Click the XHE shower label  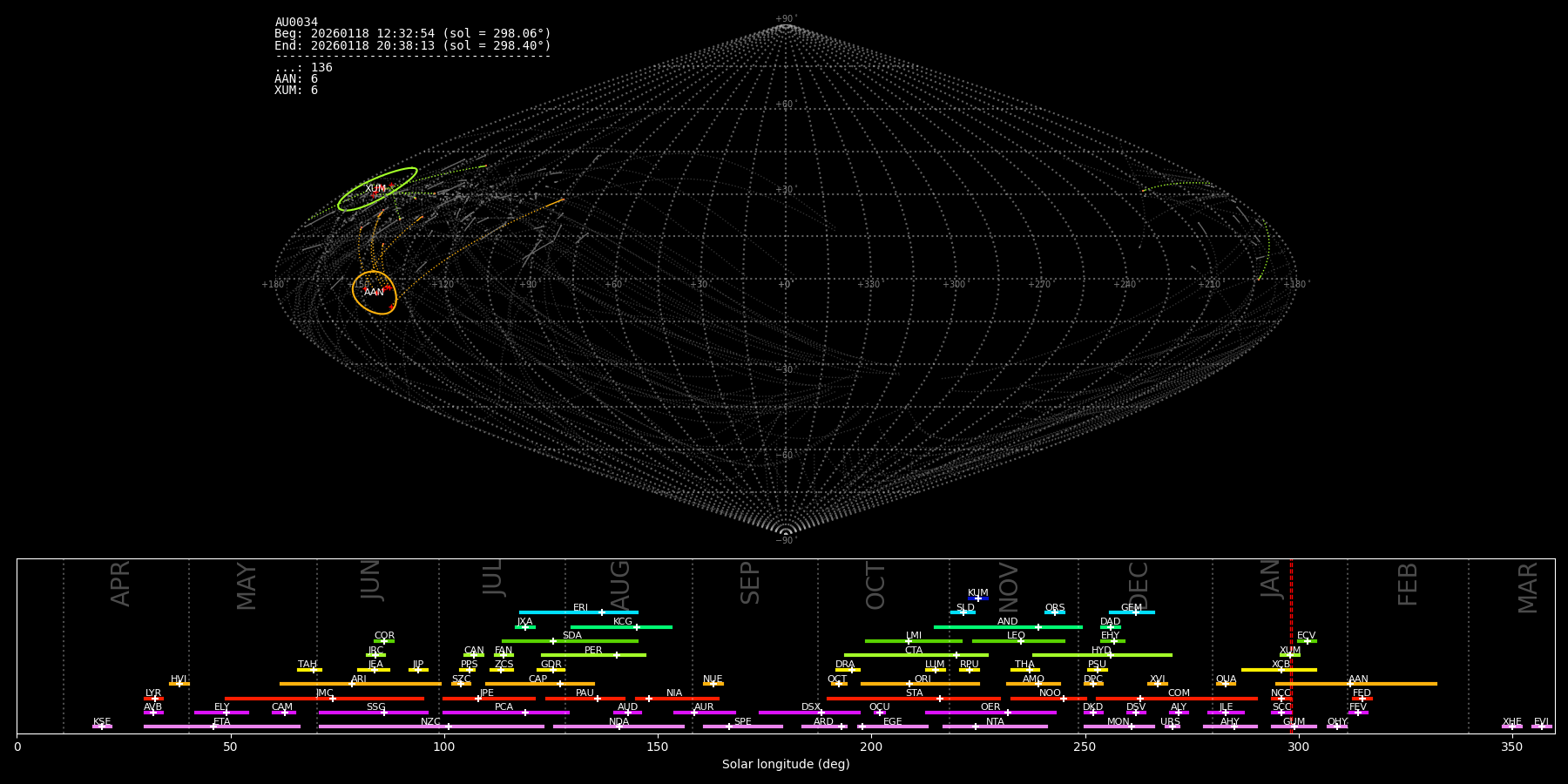coord(1512,722)
